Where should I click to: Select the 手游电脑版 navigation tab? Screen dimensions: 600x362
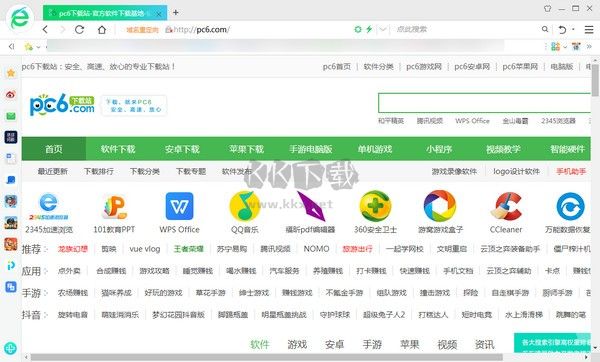point(311,149)
